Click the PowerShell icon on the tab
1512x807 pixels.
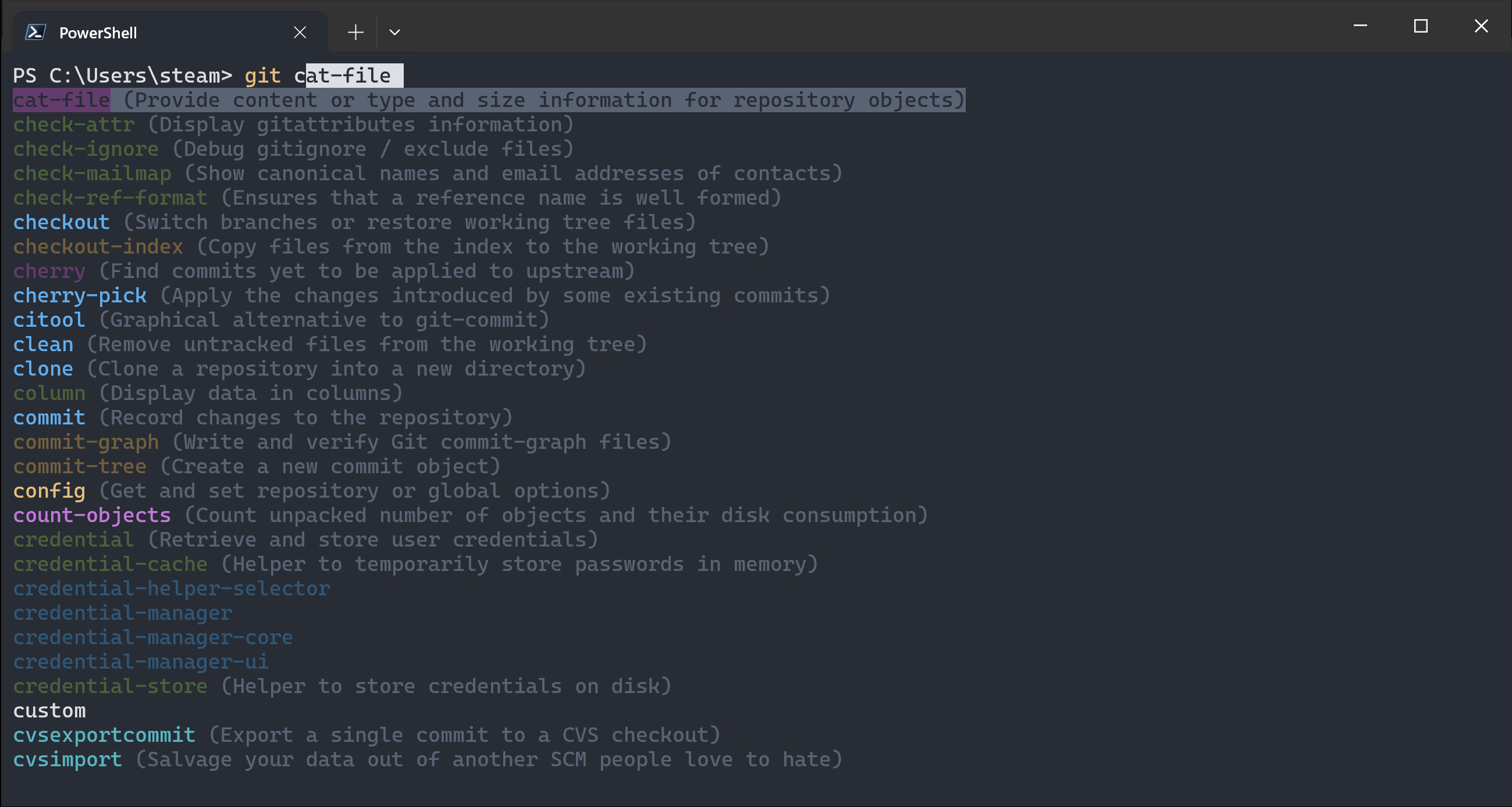(x=36, y=31)
